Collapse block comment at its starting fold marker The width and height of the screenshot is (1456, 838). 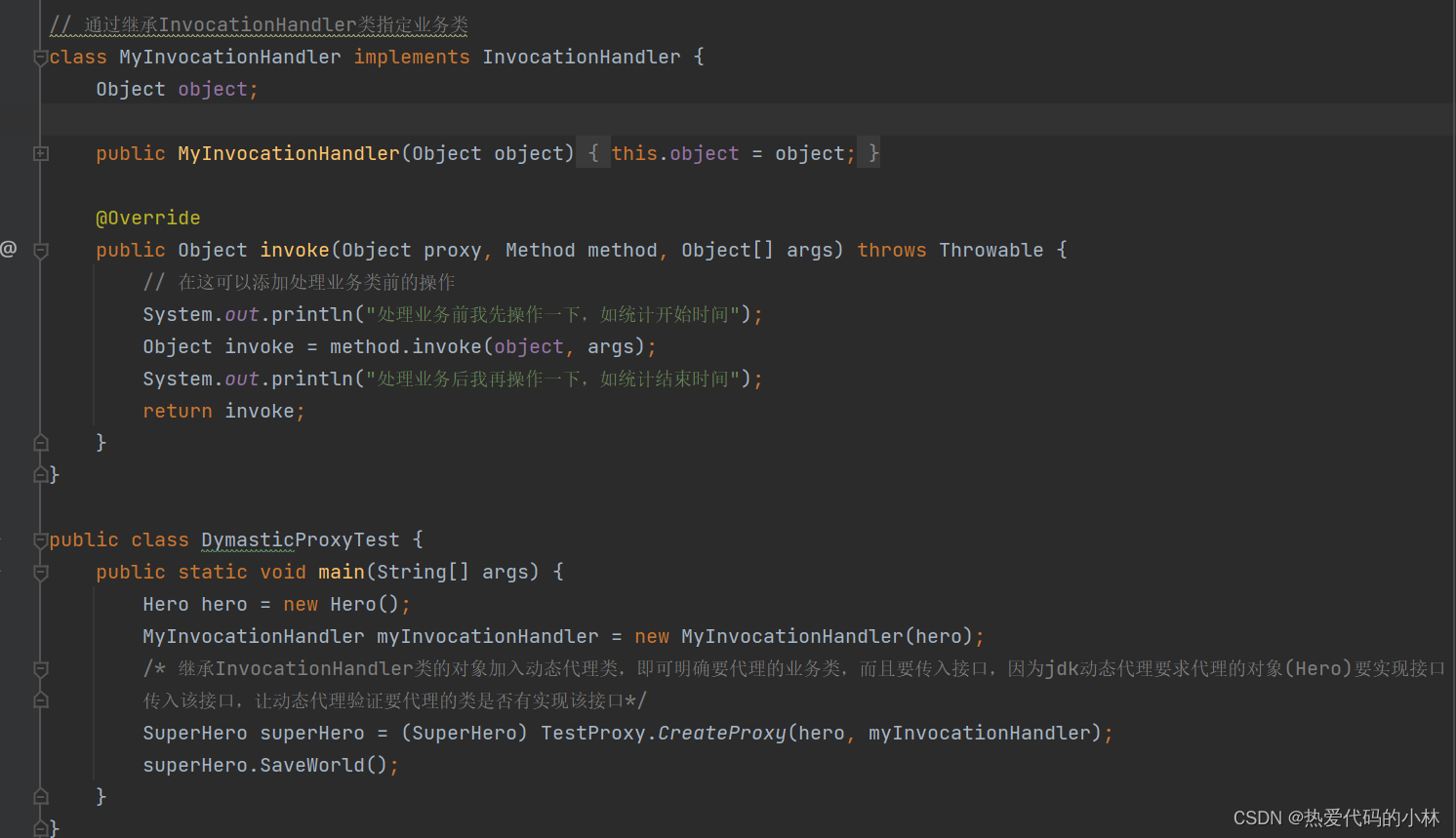(41, 669)
